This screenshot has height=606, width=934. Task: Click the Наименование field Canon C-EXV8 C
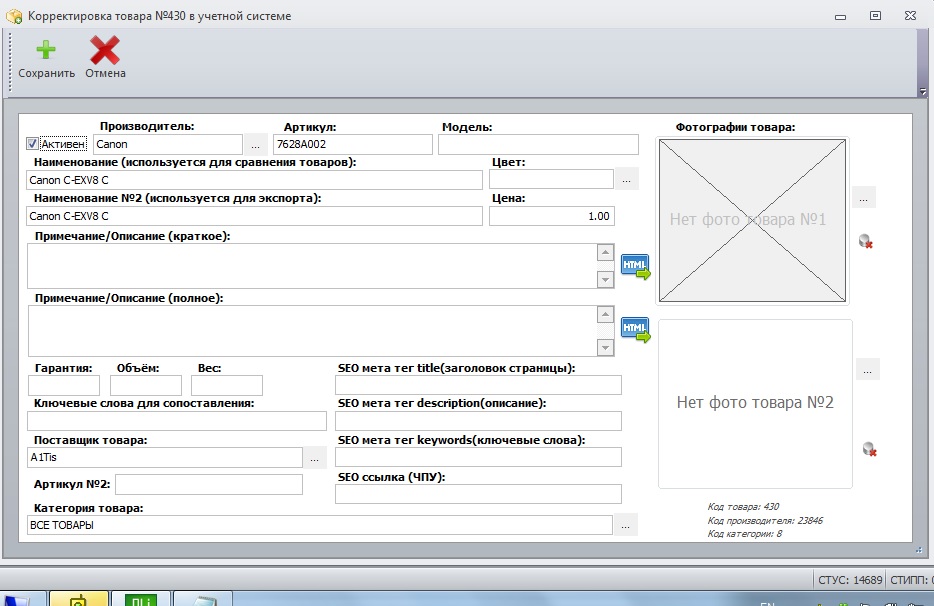click(x=254, y=180)
